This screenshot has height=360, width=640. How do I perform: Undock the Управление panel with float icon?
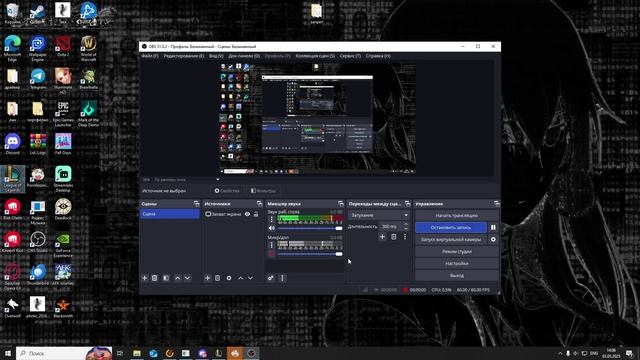point(496,203)
